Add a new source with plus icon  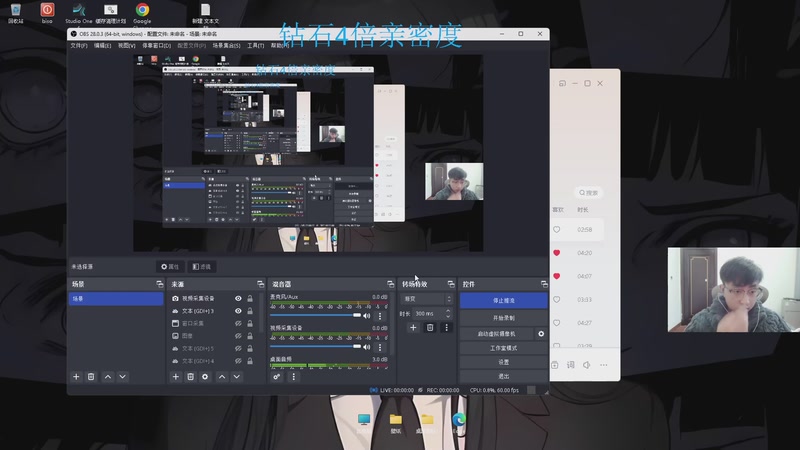coord(176,377)
